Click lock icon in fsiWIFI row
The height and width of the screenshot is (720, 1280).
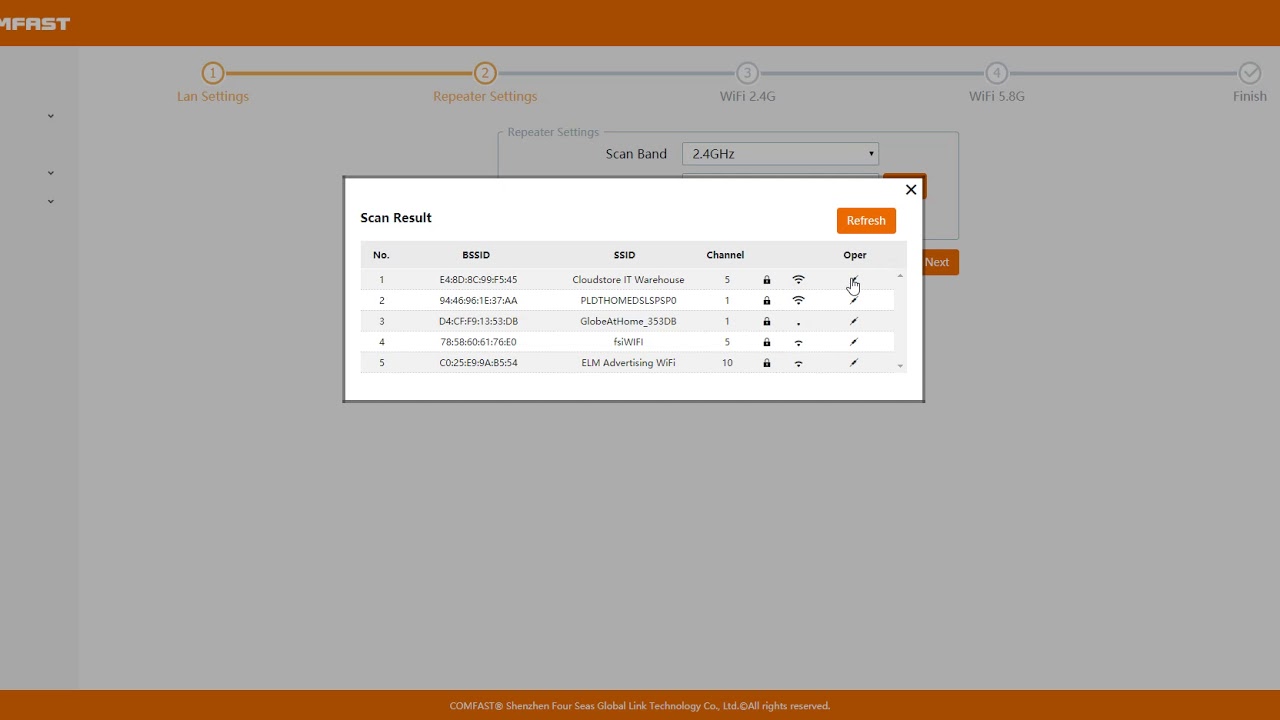[767, 342]
